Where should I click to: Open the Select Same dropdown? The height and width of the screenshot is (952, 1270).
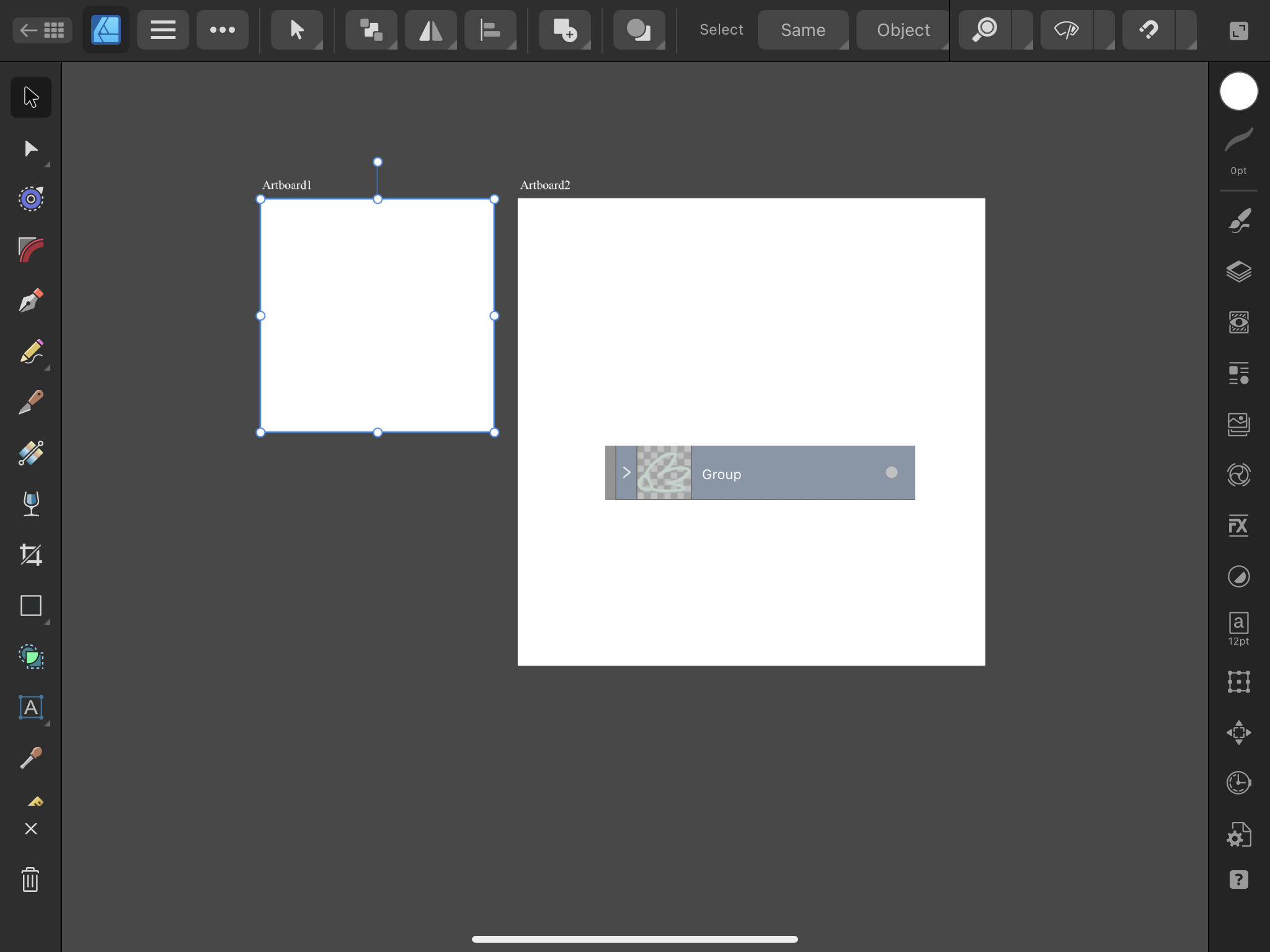click(803, 30)
